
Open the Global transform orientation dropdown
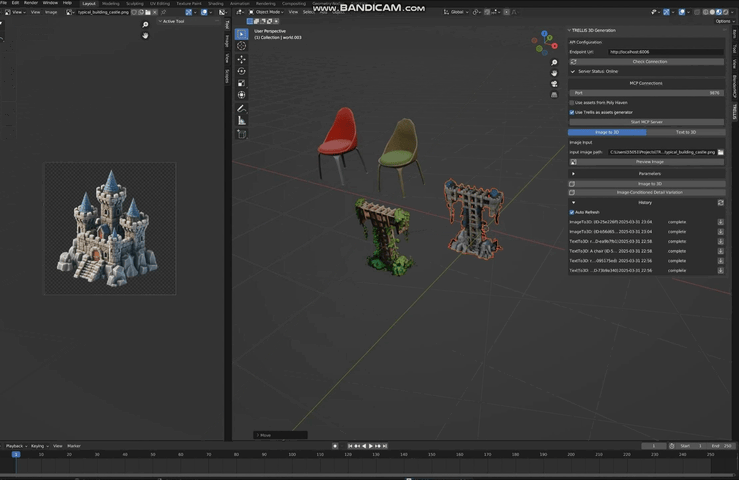click(456, 12)
